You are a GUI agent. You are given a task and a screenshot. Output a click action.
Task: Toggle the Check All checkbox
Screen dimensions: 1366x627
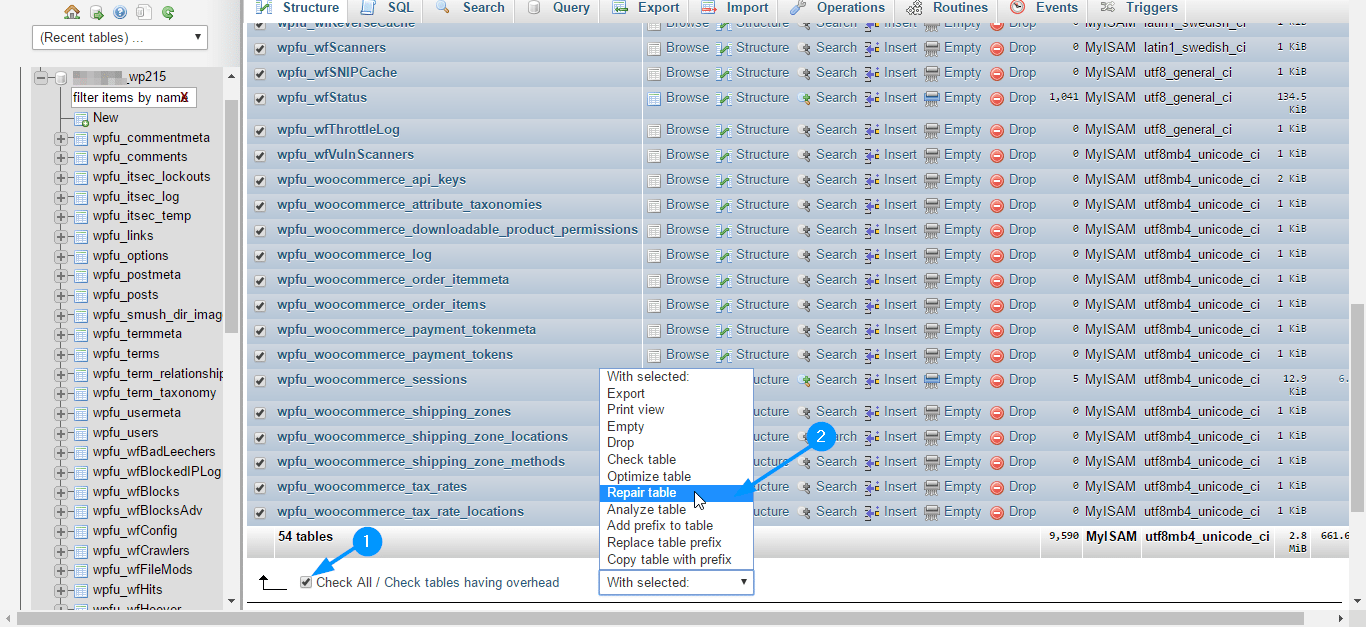(x=306, y=582)
